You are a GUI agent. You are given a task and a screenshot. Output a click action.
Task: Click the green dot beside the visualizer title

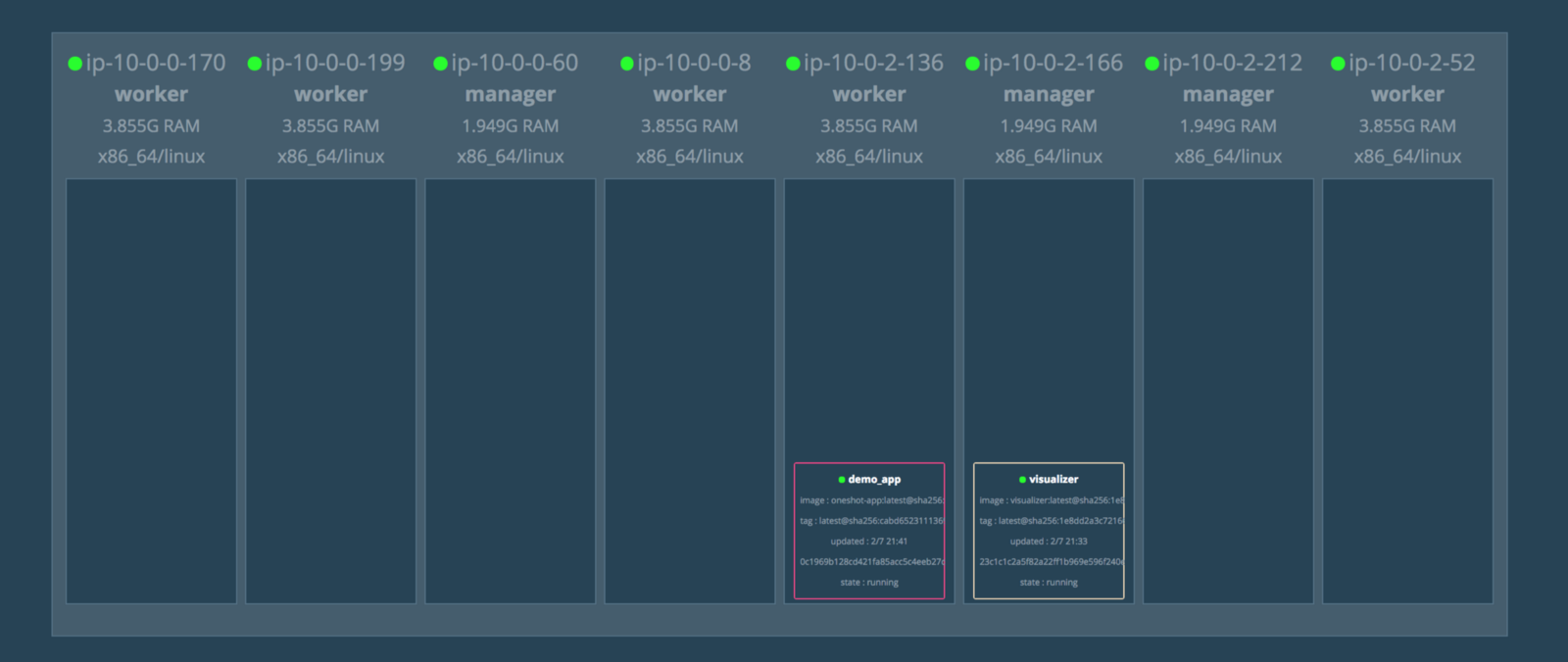coord(1022,480)
